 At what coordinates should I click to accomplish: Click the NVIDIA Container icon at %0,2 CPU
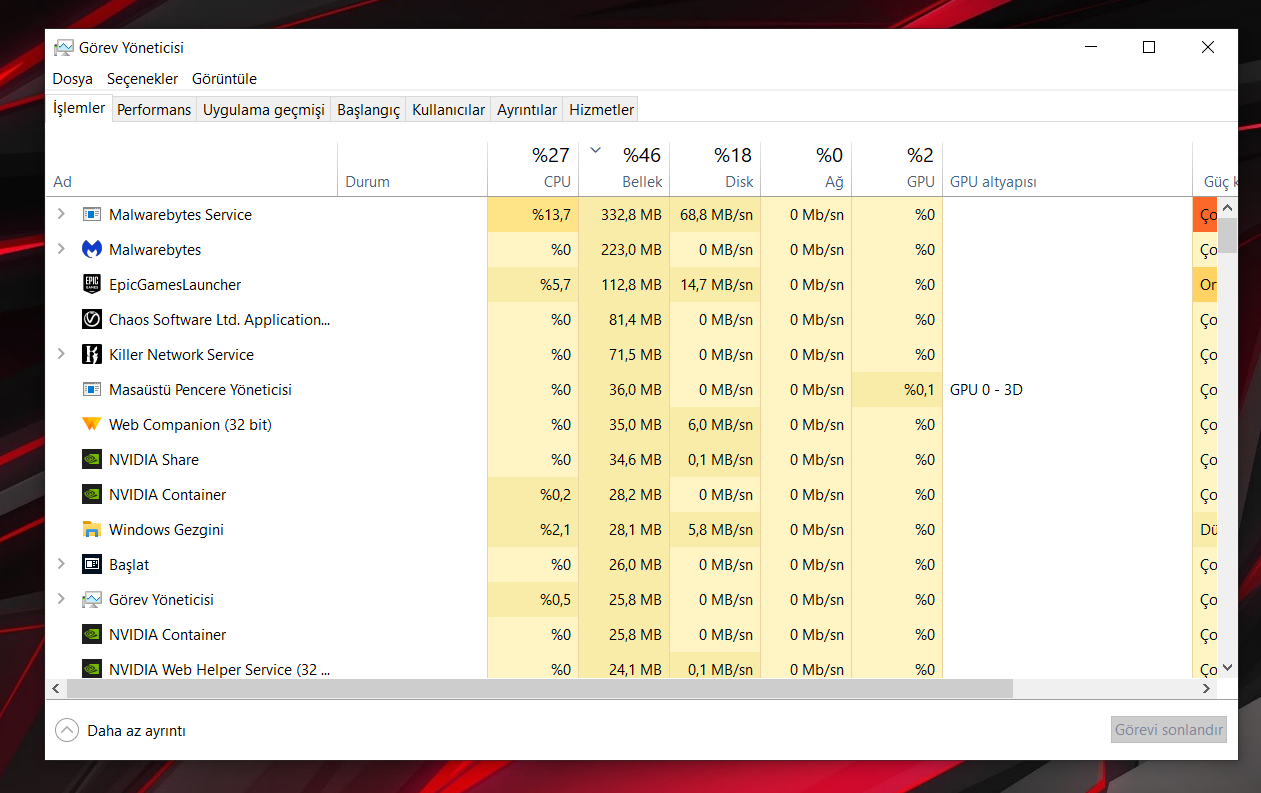click(92, 495)
